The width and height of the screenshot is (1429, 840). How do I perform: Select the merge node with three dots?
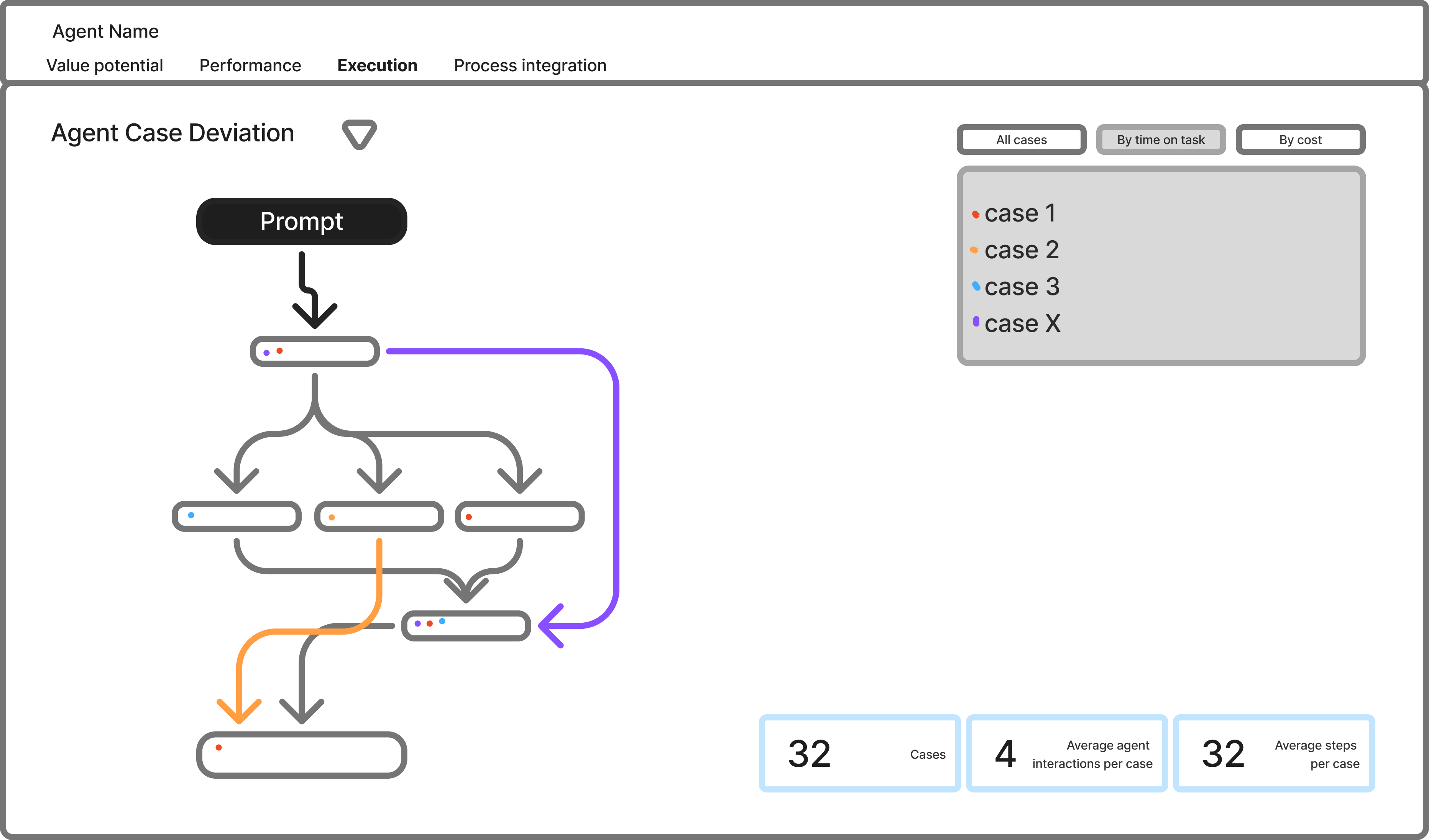pyautogui.click(x=466, y=625)
